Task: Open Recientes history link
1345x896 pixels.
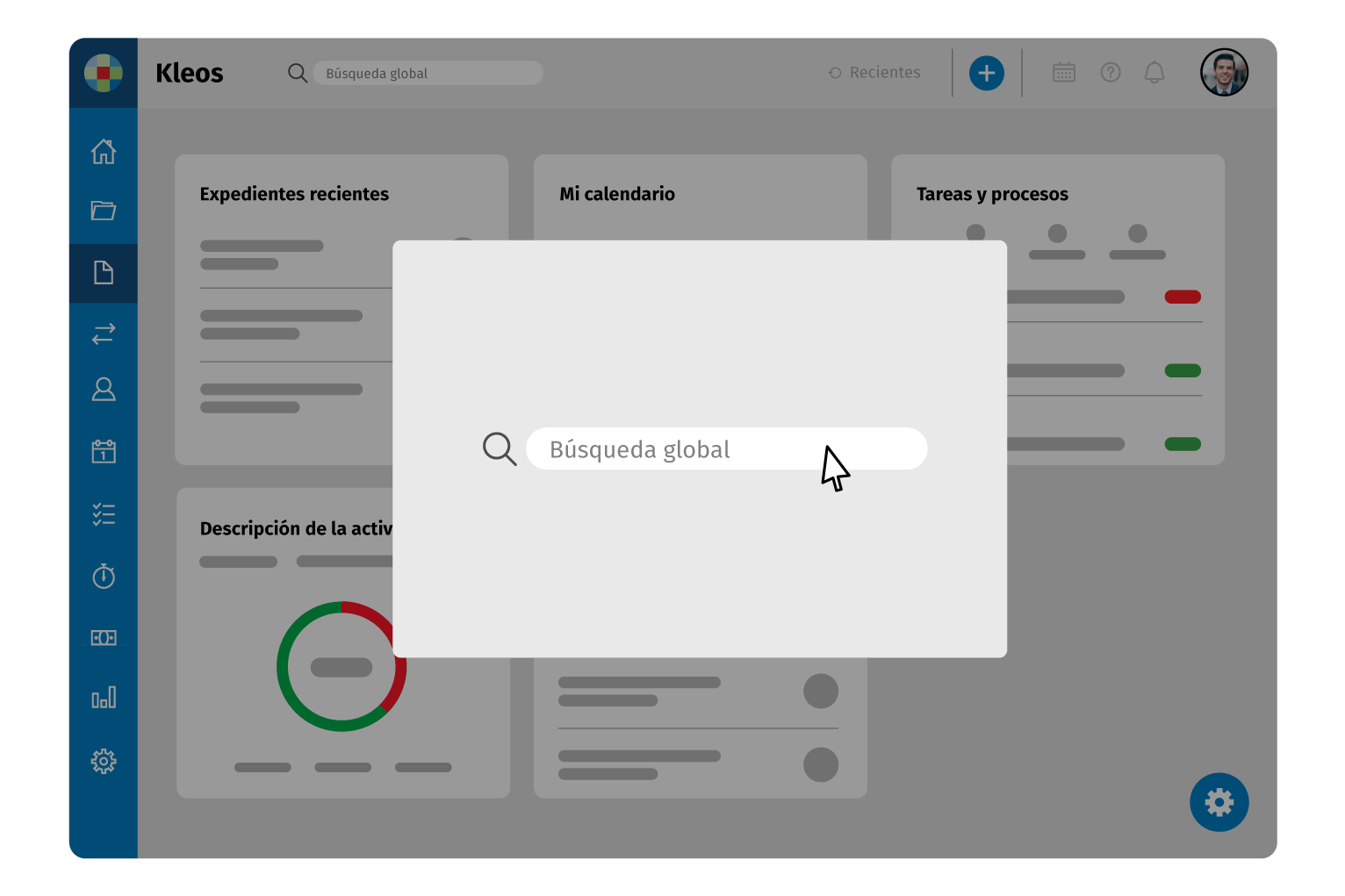Action: pos(875,73)
